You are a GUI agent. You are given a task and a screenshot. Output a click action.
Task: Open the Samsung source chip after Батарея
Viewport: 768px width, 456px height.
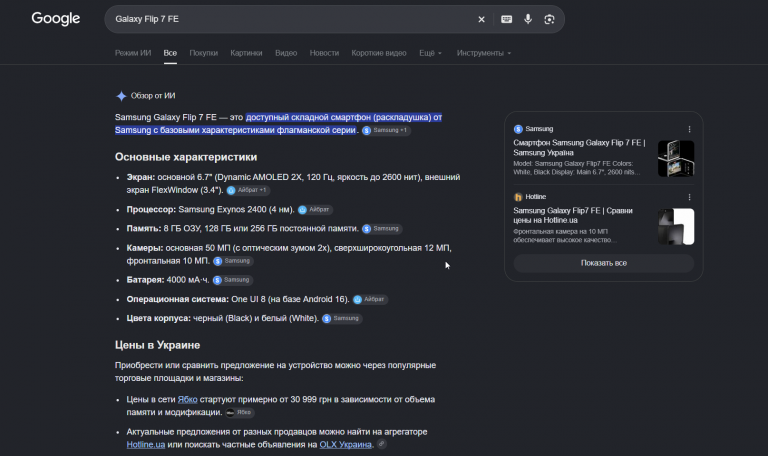coord(233,280)
